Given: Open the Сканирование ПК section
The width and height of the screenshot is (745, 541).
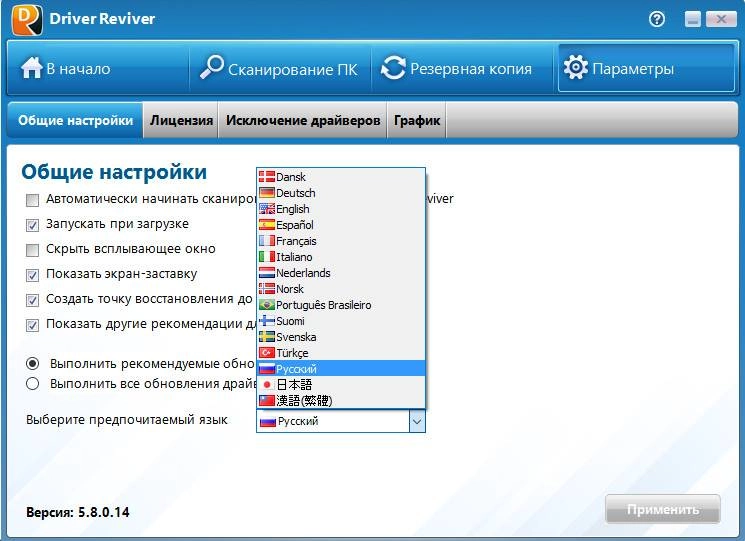Looking at the screenshot, I should (x=280, y=68).
